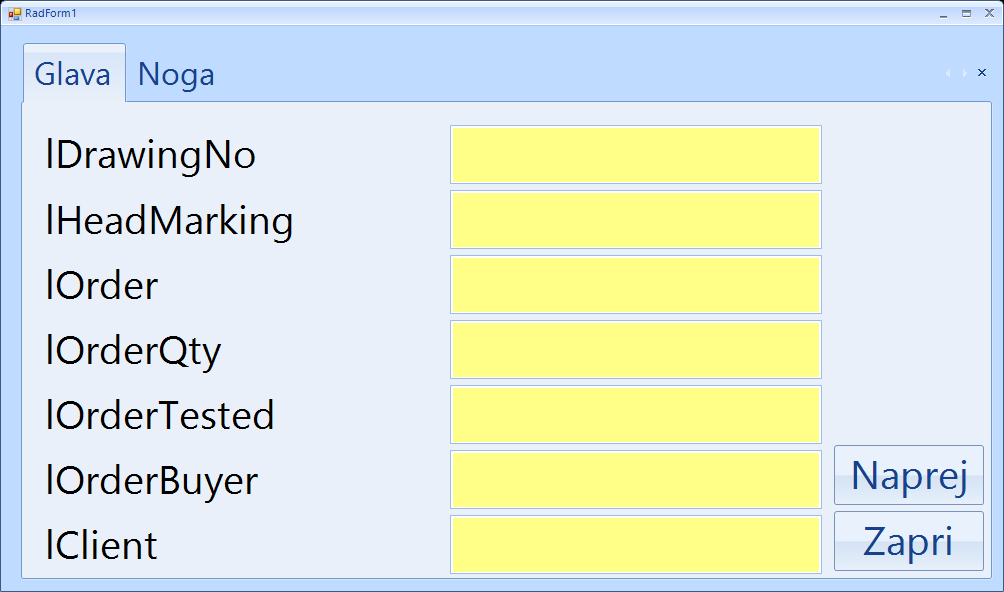
Task: Select the Glava tab
Action: pyautogui.click(x=73, y=75)
